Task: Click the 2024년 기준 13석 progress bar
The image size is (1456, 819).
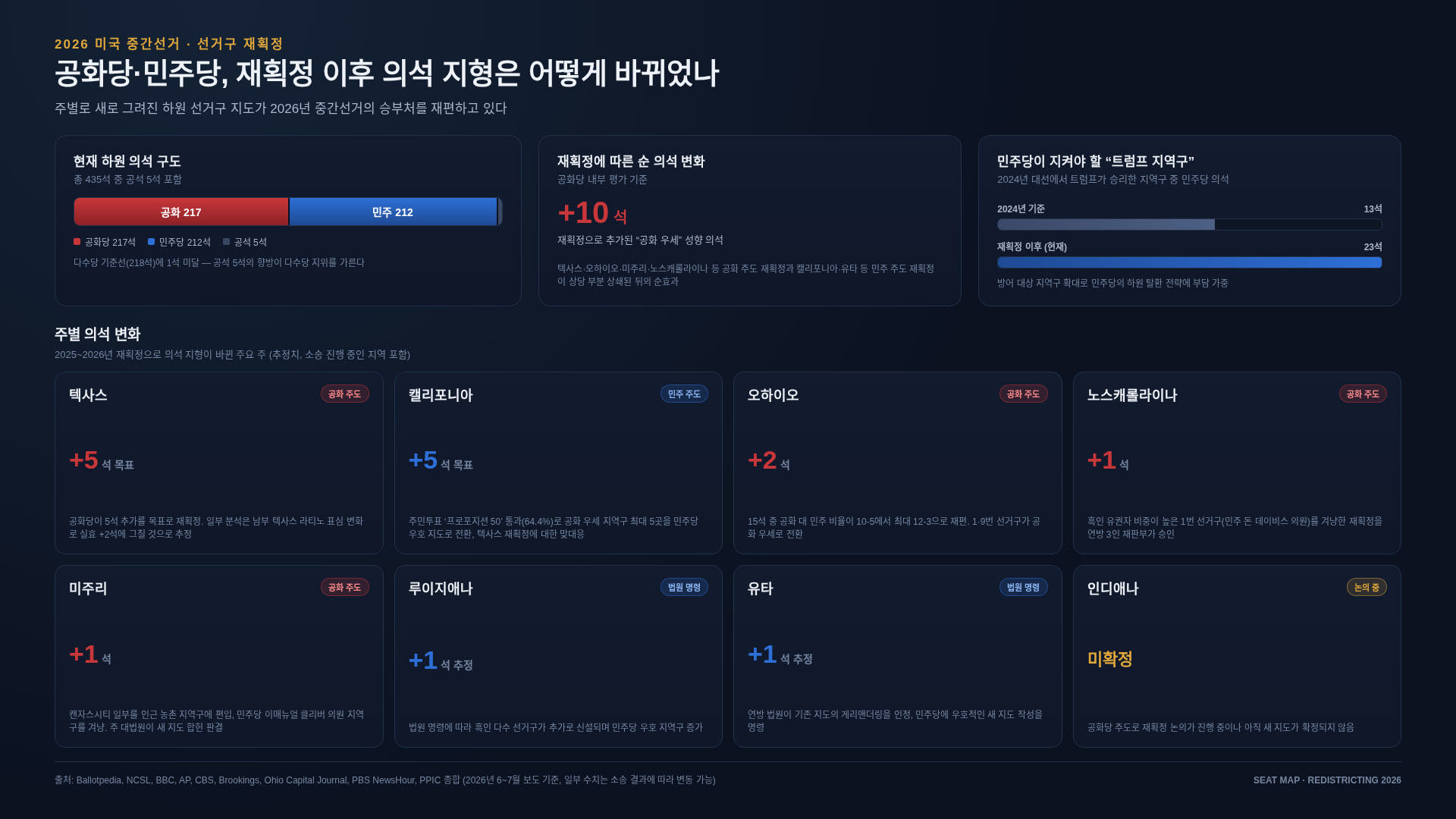Action: (x=1189, y=224)
